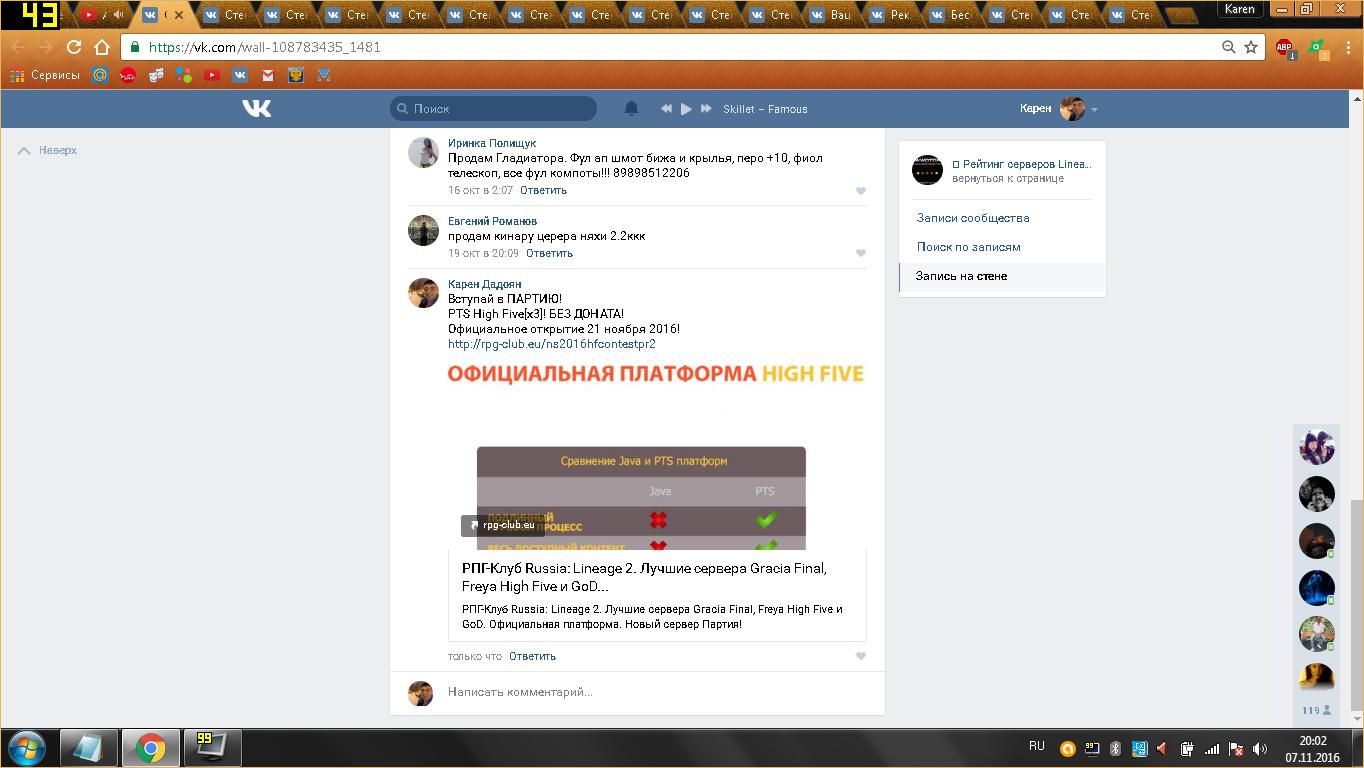This screenshot has width=1364, height=768.
Task: Click the VK logo in header
Action: click(256, 108)
